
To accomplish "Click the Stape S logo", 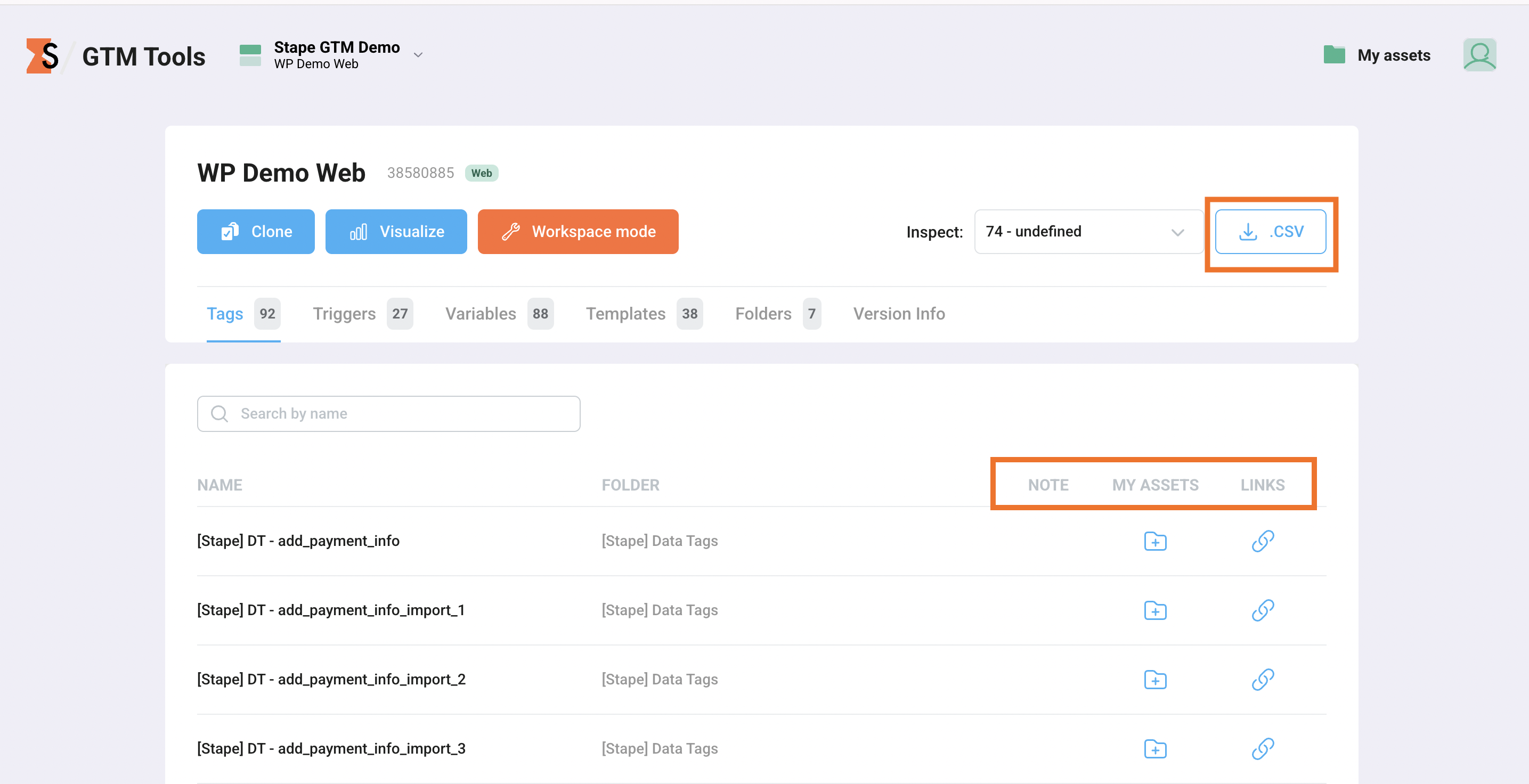I will 43,56.
